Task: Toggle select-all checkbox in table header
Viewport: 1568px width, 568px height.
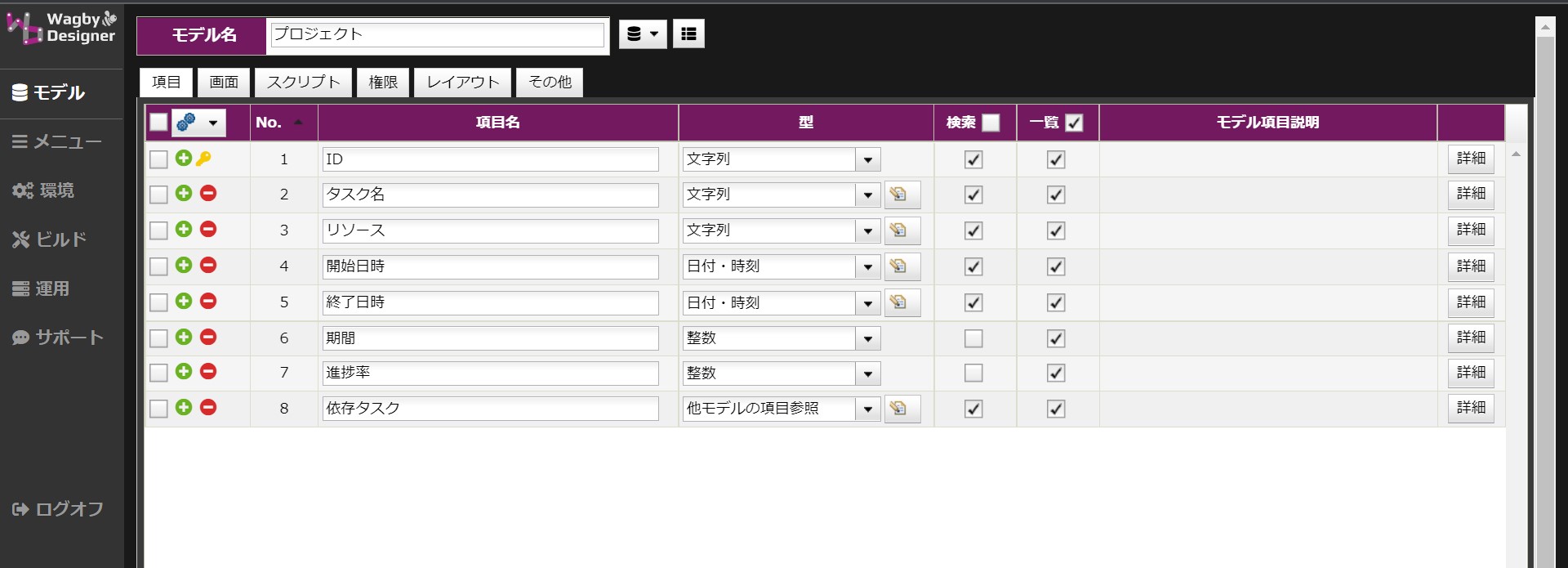Action: tap(158, 123)
